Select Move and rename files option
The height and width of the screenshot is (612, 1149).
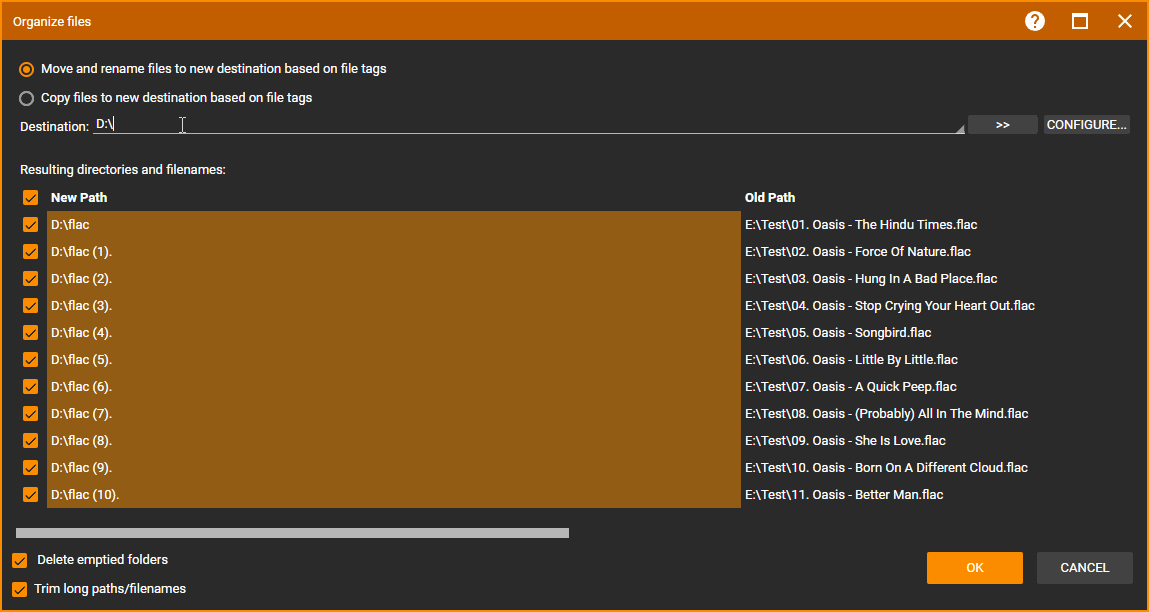(x=27, y=69)
